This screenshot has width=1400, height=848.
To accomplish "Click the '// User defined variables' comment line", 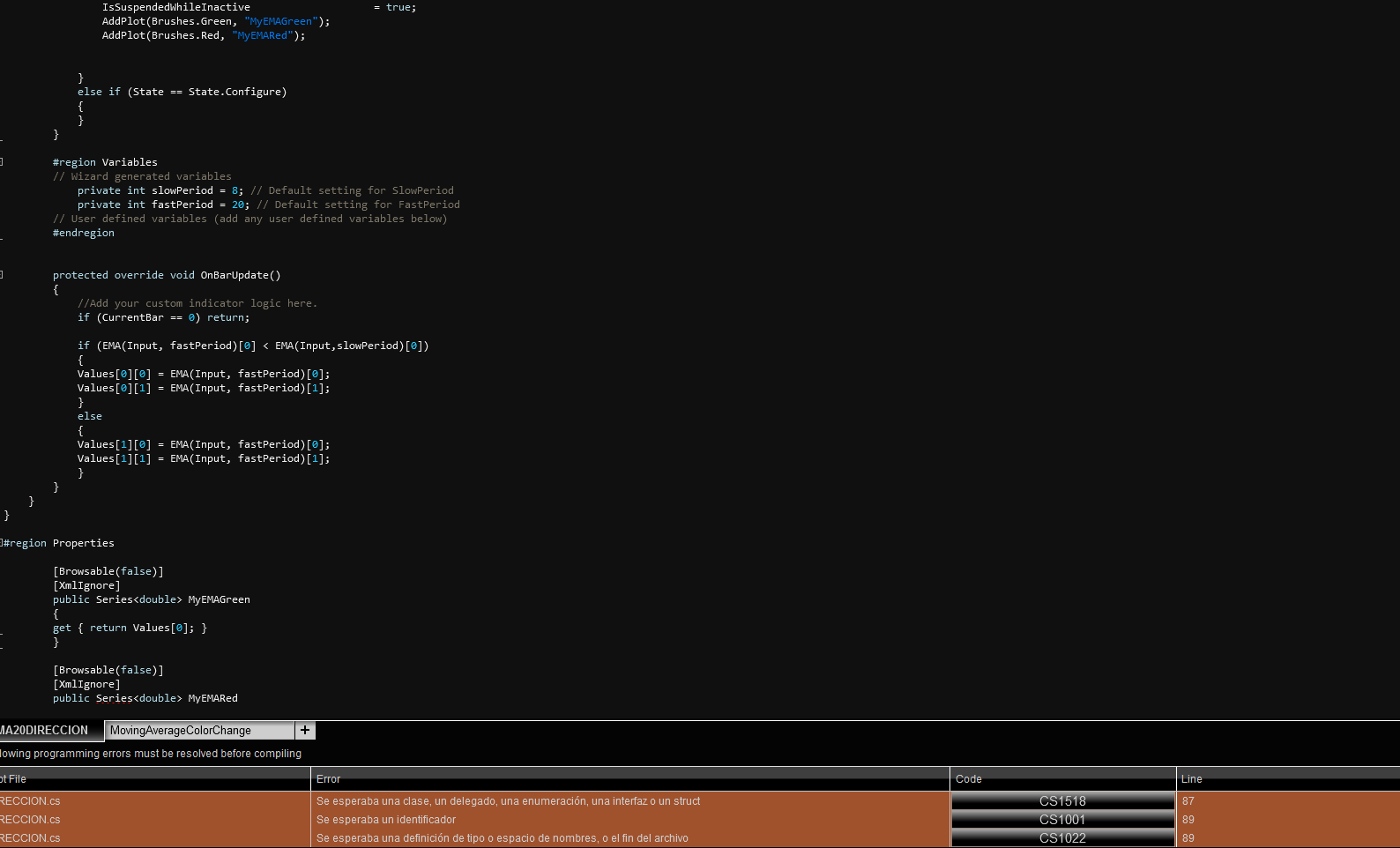I will coord(250,219).
